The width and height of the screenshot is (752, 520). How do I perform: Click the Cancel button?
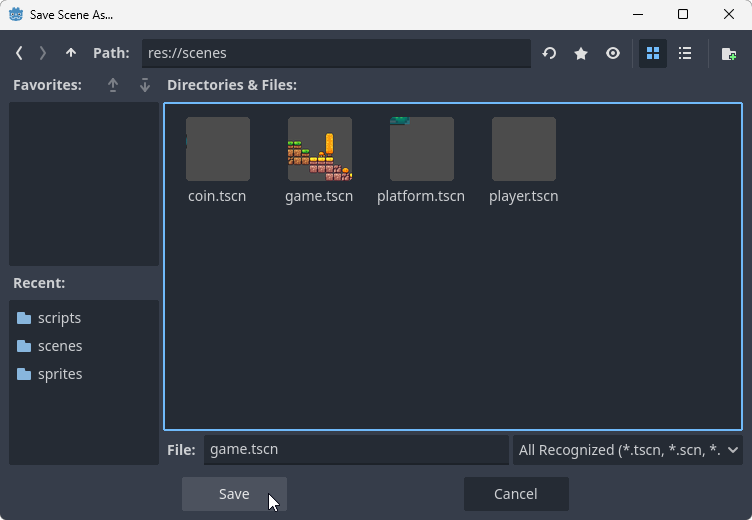point(516,494)
